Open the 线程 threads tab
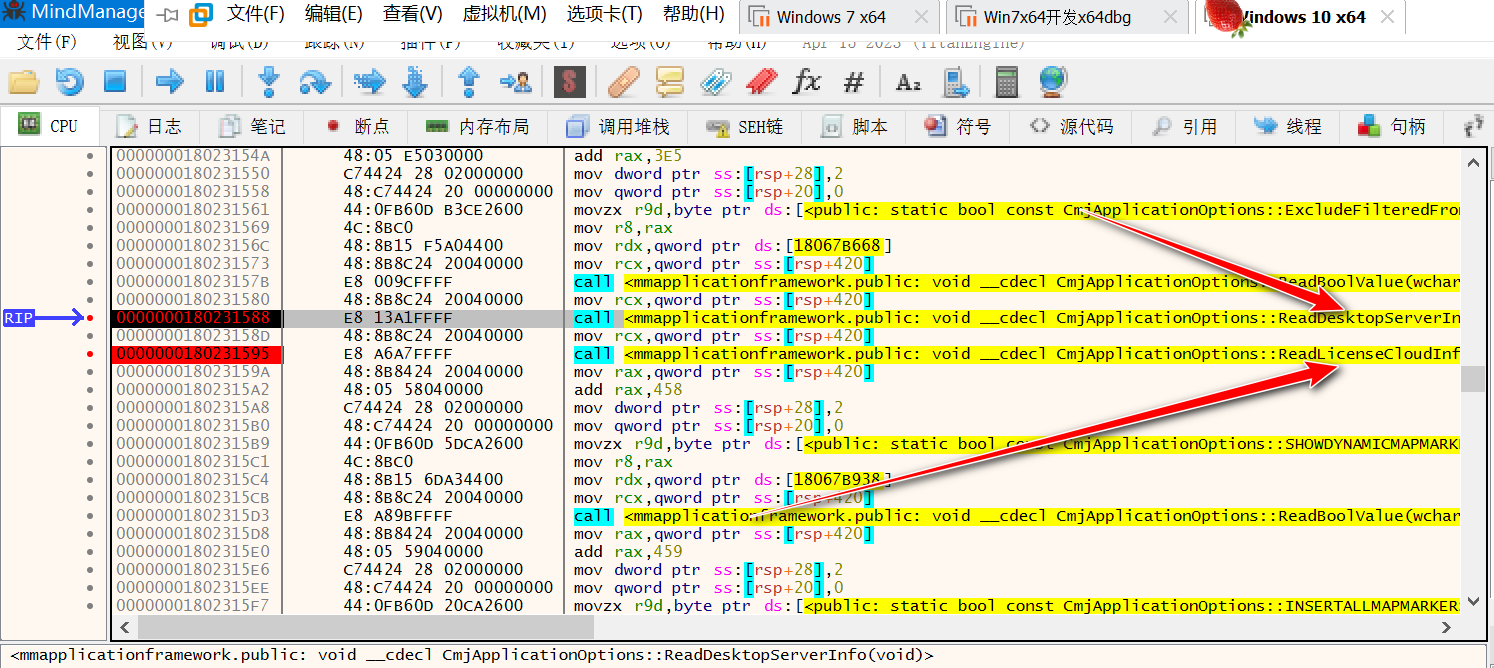Screen dimensions: 1494x668 [1289, 126]
